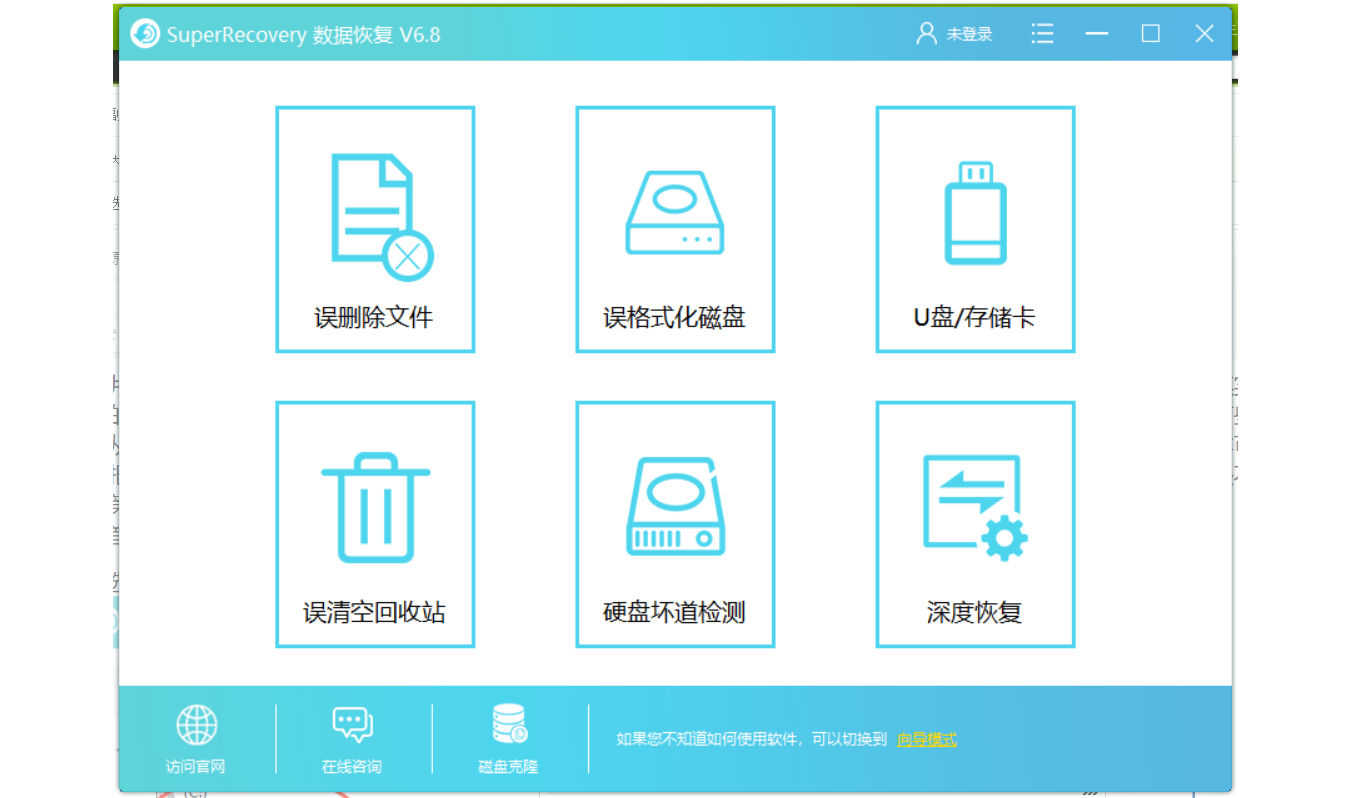Screen dimensions: 1350x798
Task: Open 在线咨询 online chat support
Action: click(352, 740)
